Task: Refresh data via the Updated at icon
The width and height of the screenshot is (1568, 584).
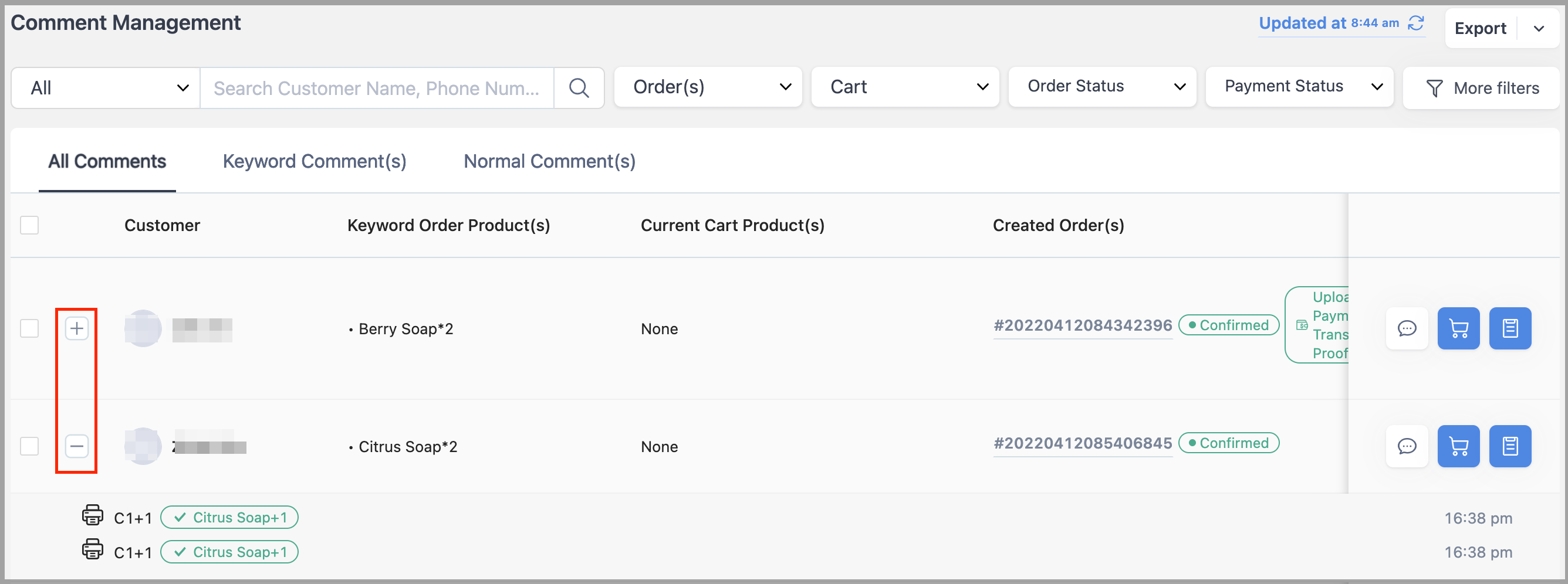Action: point(1416,23)
